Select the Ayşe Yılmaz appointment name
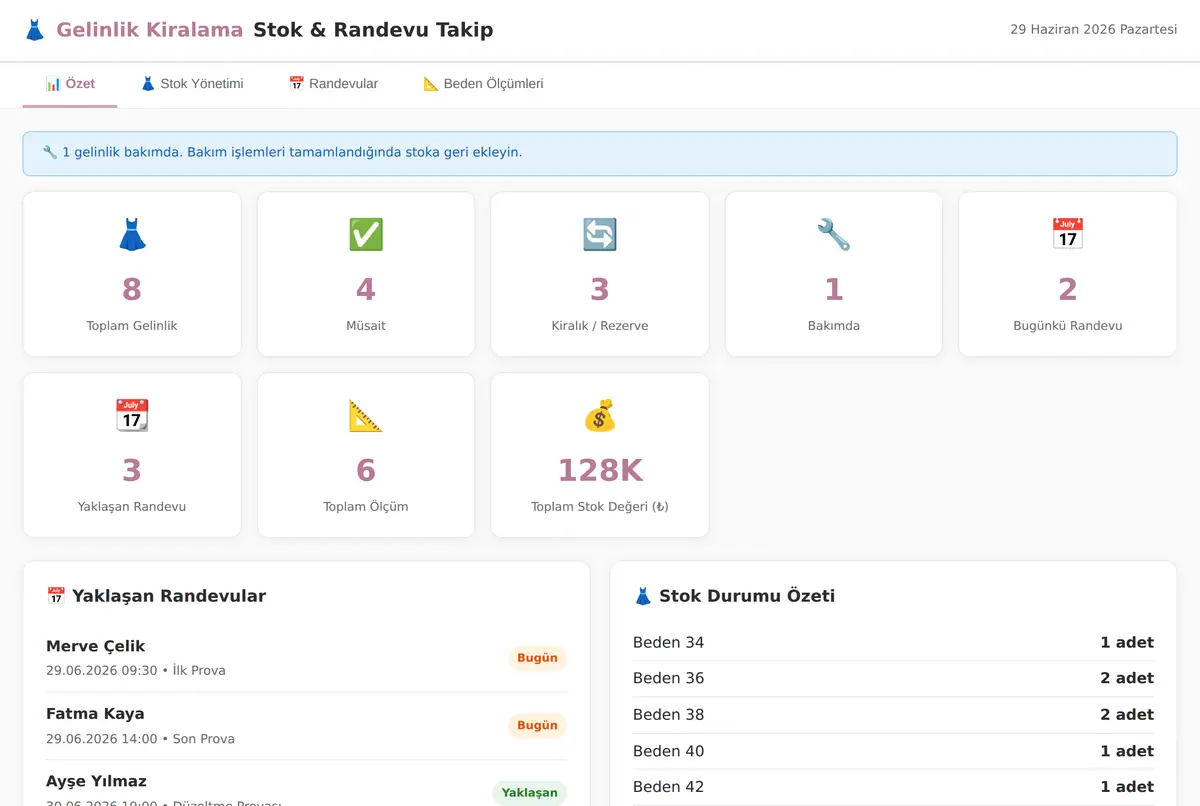 [x=96, y=781]
